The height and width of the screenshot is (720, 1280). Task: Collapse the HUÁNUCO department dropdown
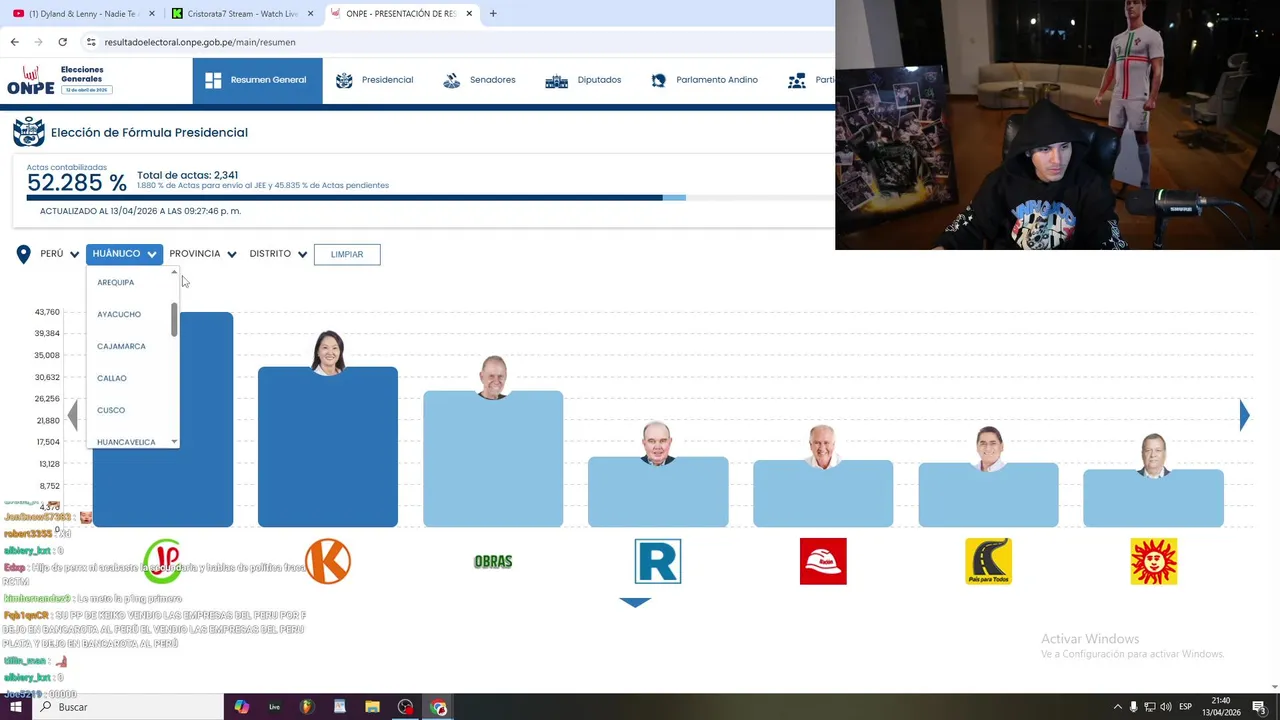pos(124,254)
